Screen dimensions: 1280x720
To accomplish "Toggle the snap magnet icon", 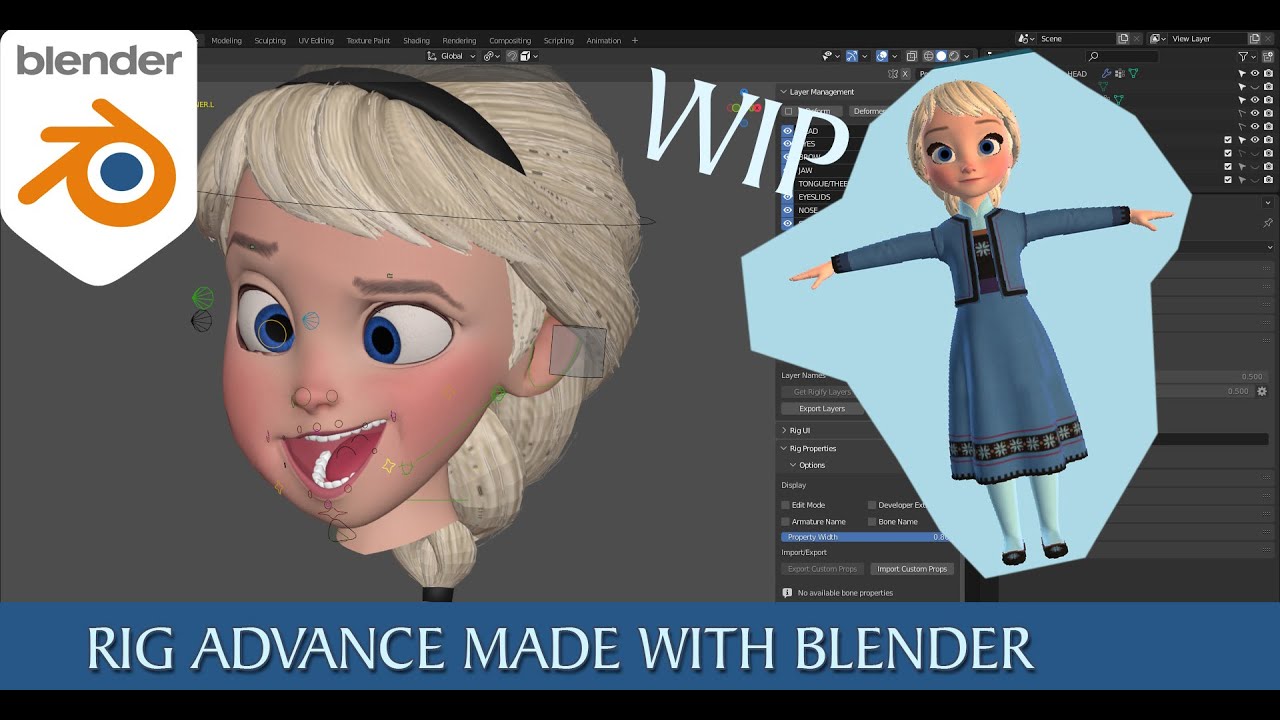I will (x=512, y=56).
